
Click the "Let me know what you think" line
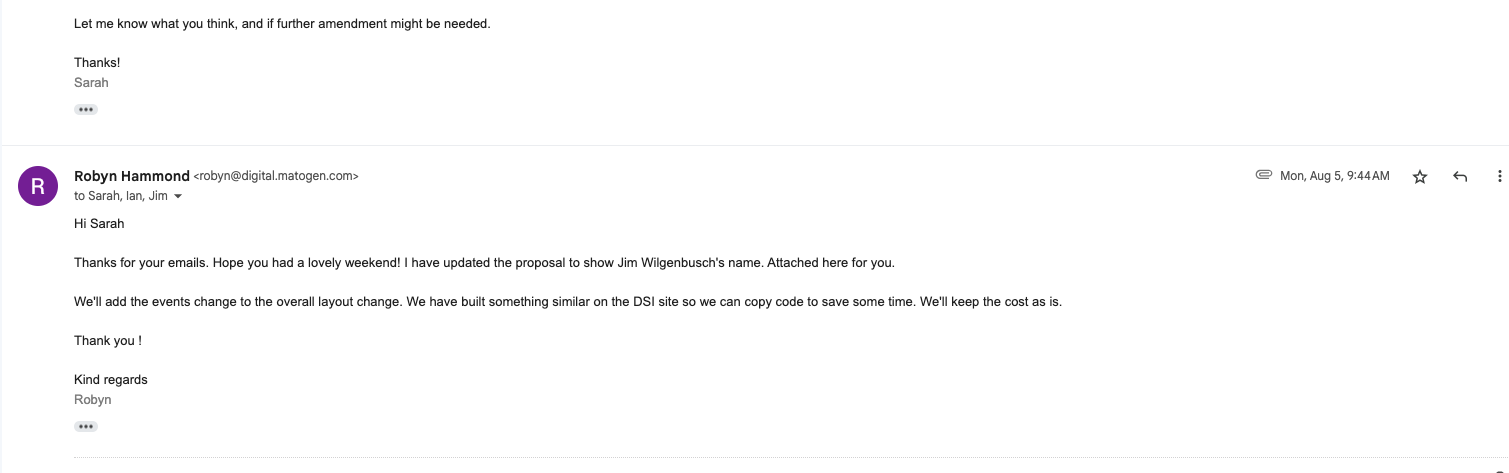click(x=282, y=24)
